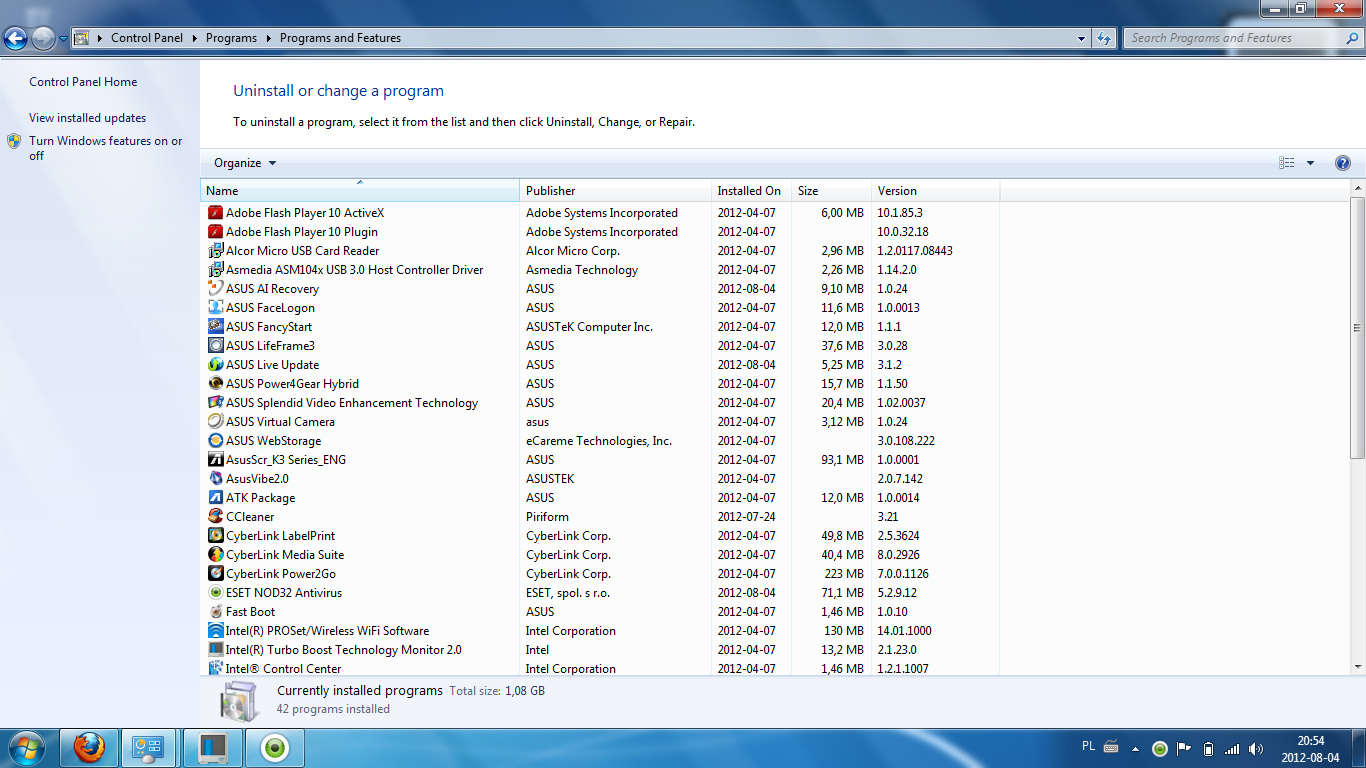Click the Intel PROSet/Wireless WiFi Software icon
Viewport: 1366px width, 768px height.
coord(215,631)
